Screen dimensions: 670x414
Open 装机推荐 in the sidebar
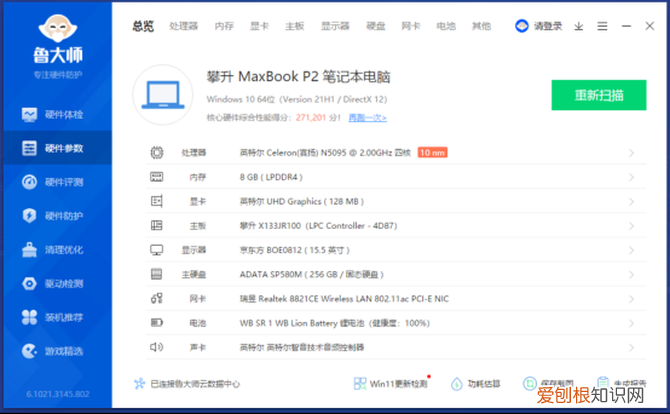point(58,317)
